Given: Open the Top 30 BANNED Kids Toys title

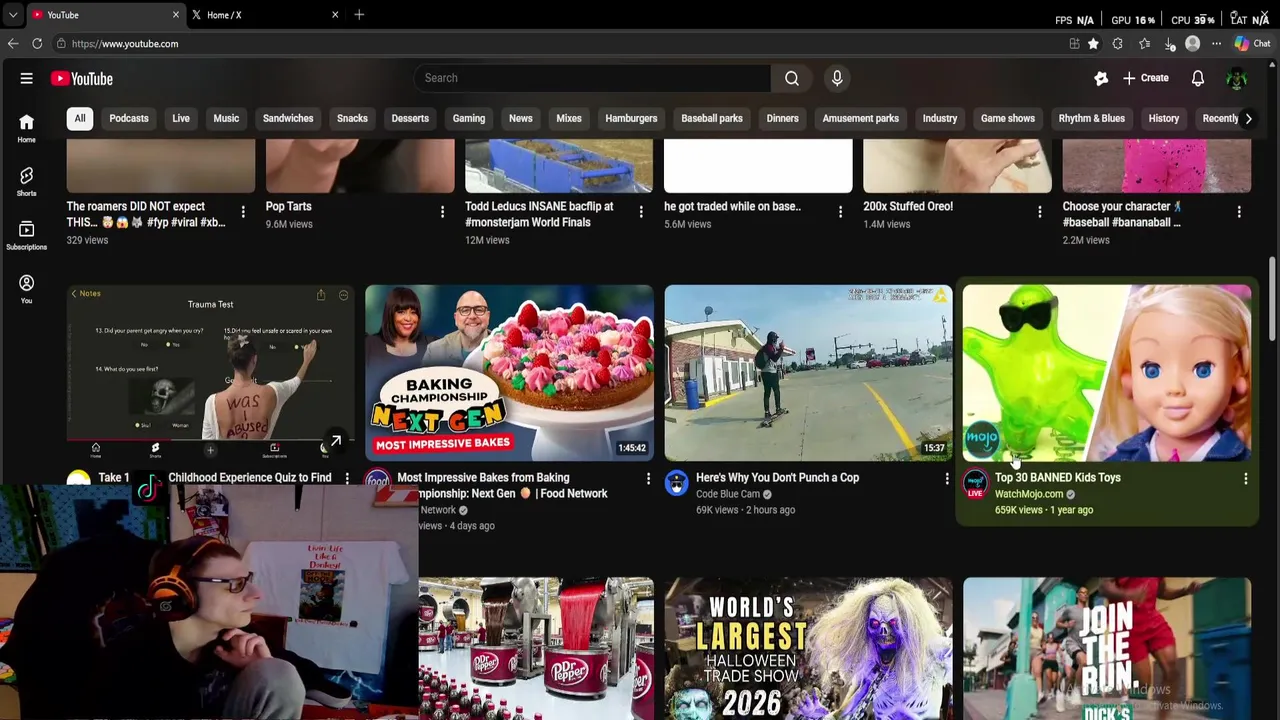Looking at the screenshot, I should click(1058, 478).
